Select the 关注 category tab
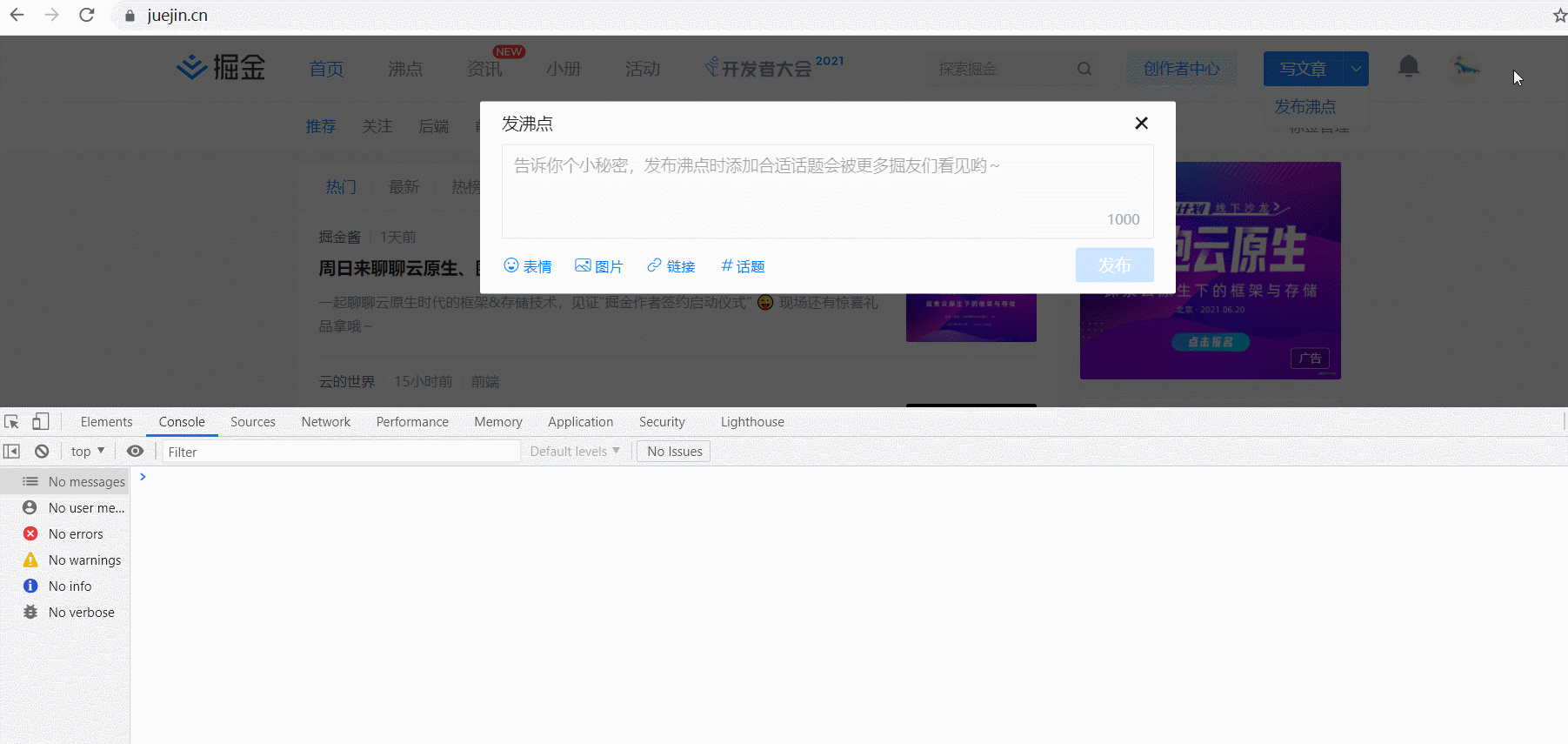Image resolution: width=1568 pixels, height=744 pixels. point(377,126)
